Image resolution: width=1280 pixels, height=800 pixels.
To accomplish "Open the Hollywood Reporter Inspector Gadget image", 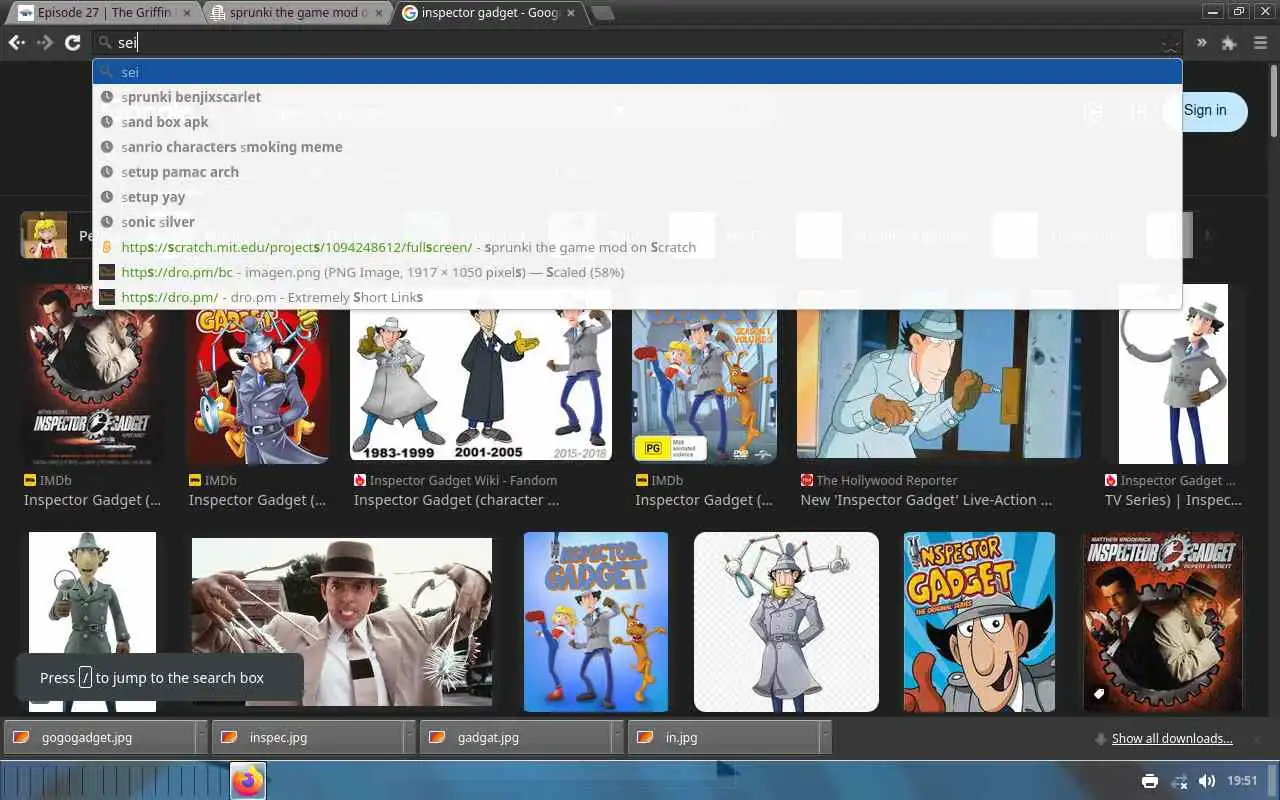I will tap(939, 385).
